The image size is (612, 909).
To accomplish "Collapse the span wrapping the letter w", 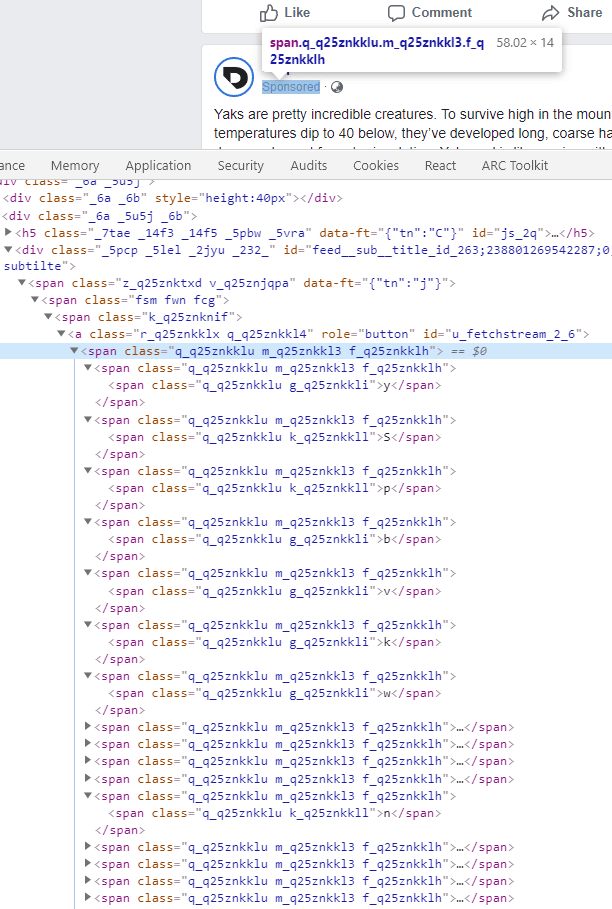I will [x=88, y=676].
